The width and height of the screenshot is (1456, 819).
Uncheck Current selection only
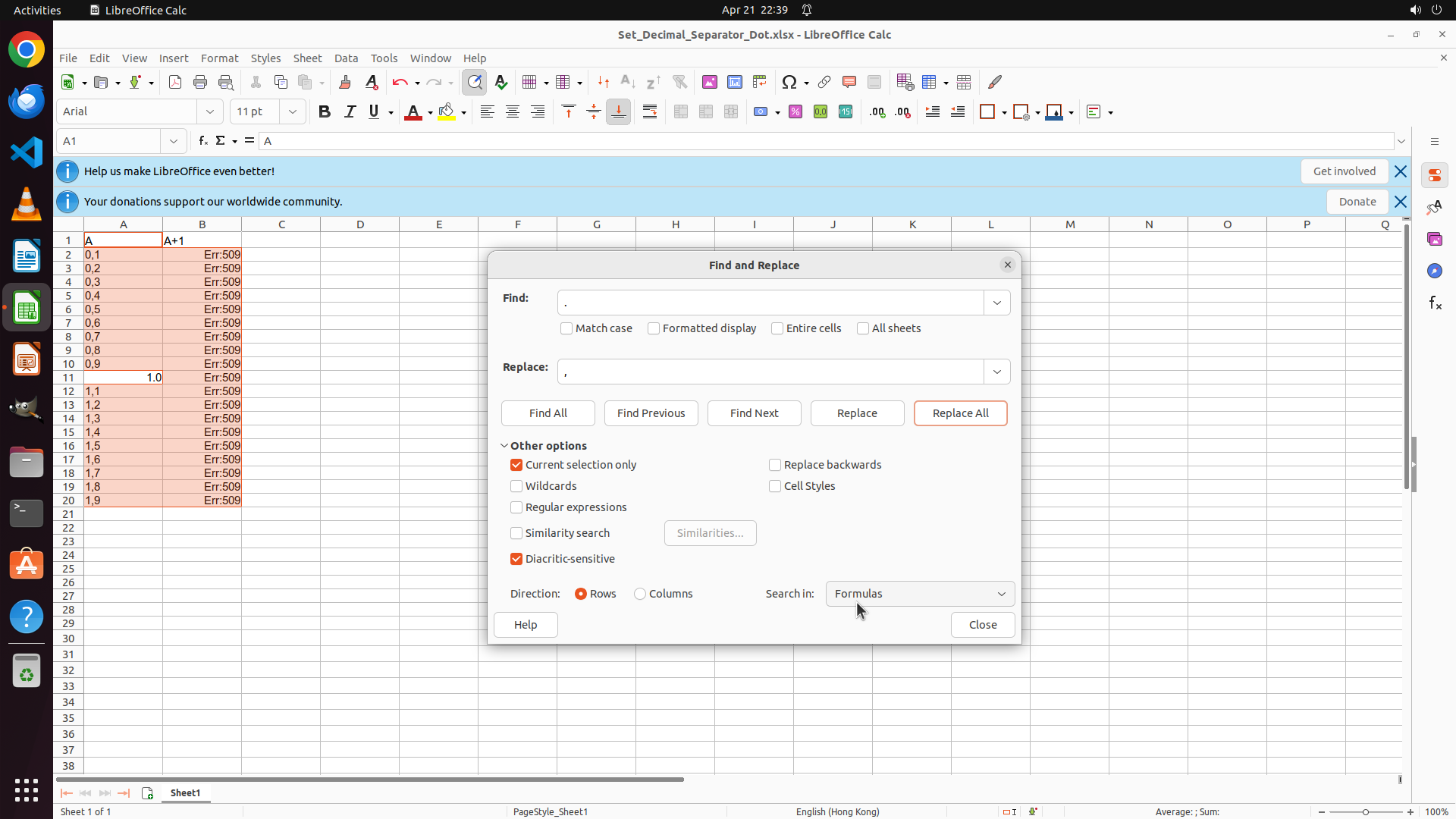tap(516, 465)
